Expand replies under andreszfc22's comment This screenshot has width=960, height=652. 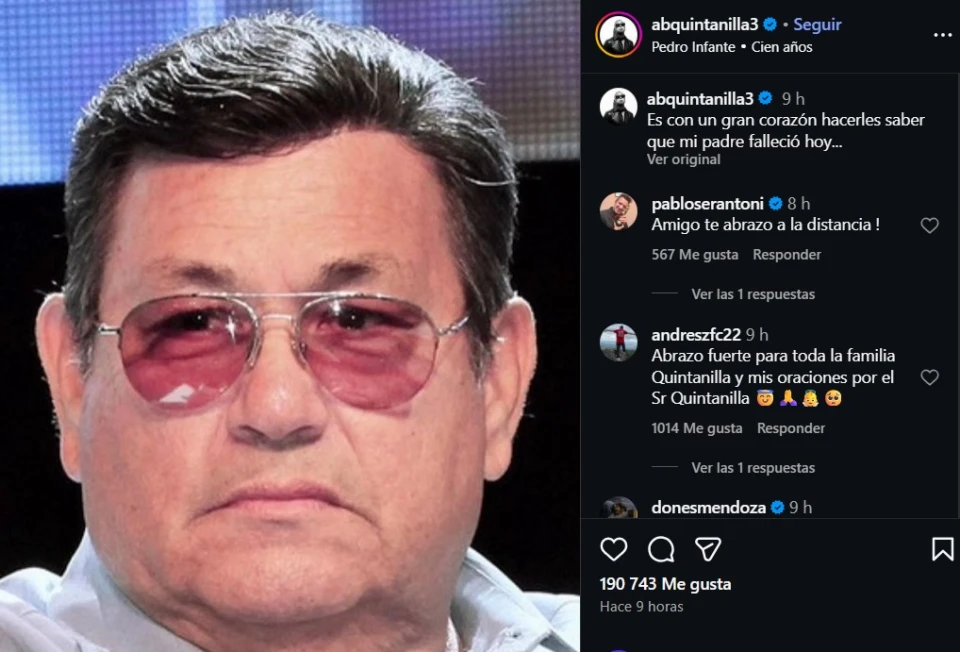[x=752, y=468]
